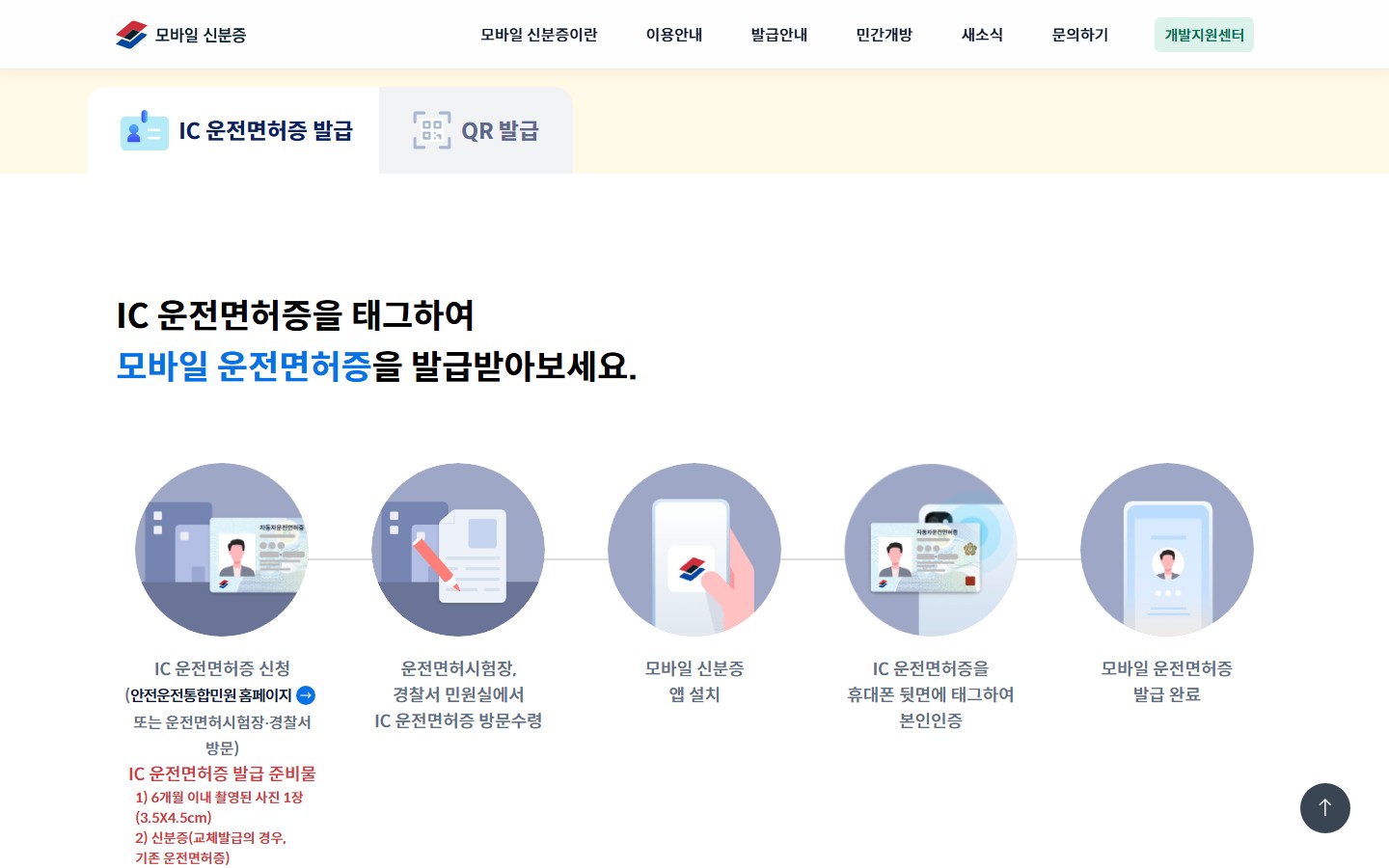
Task: Click the heading 'IC 운전면허증을 태그하여'
Action: [x=295, y=315]
